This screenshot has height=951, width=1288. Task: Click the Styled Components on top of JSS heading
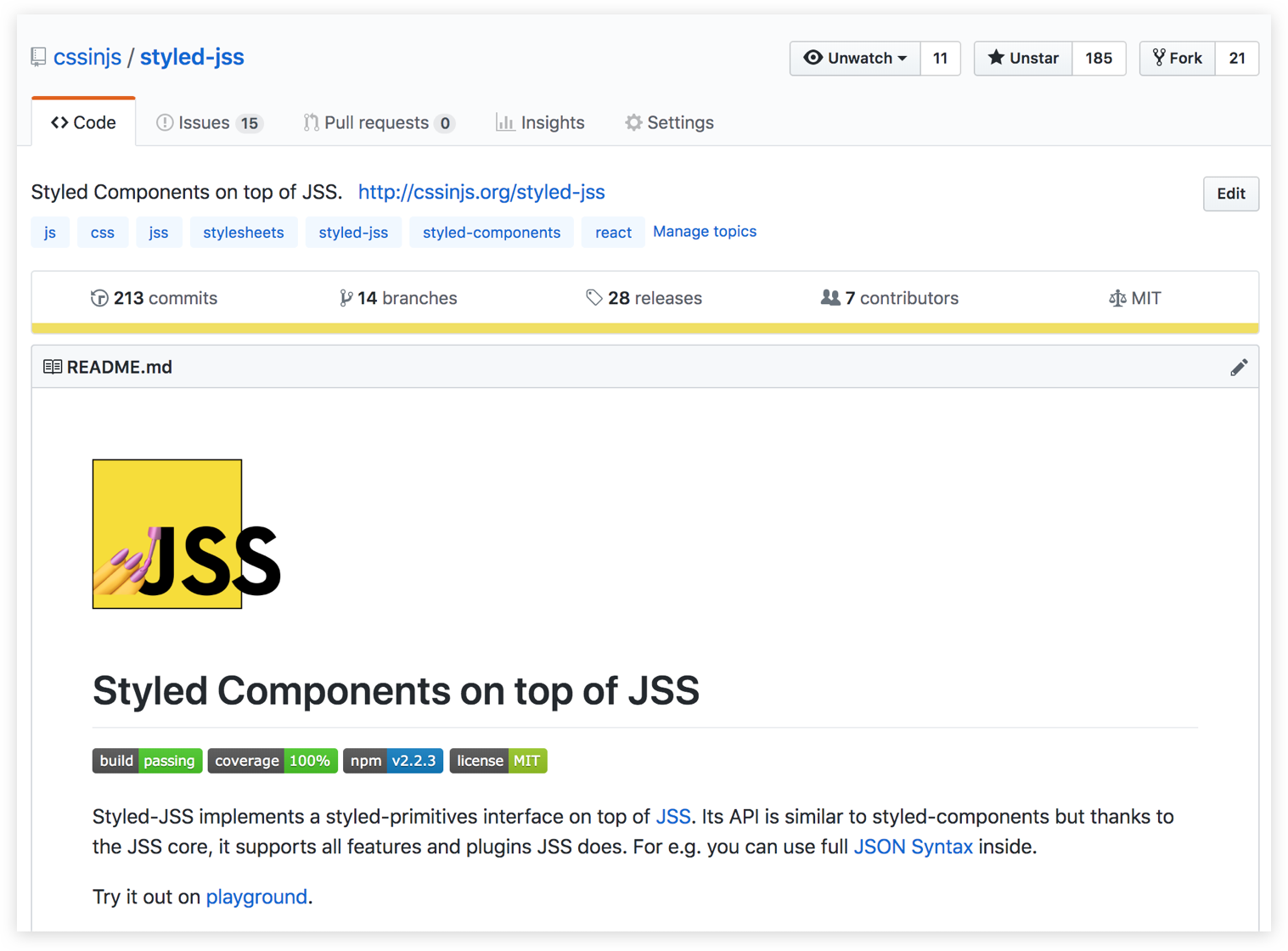pos(396,690)
